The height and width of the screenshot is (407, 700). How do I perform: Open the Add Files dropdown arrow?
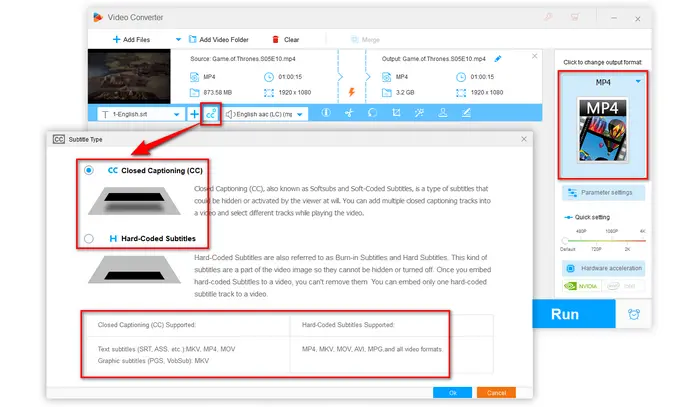pos(178,39)
